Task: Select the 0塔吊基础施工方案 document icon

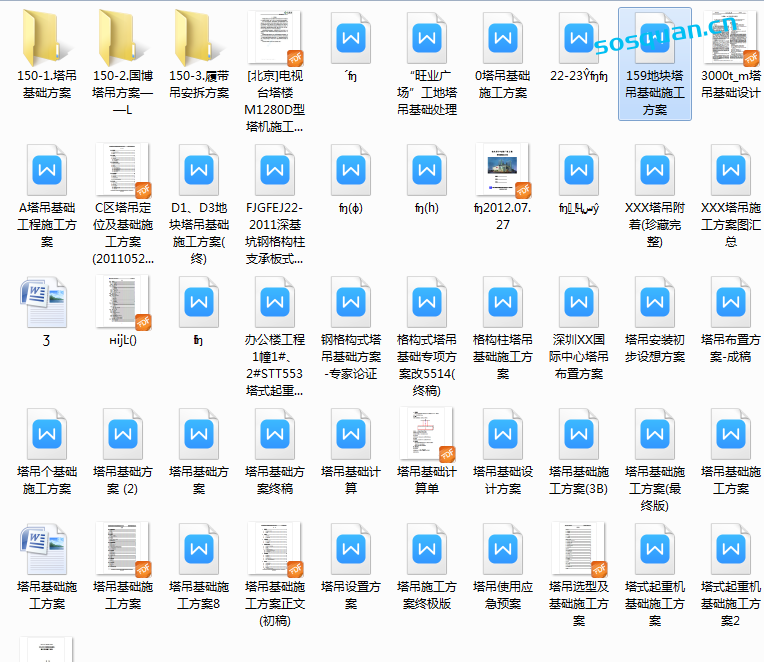Action: (502, 38)
